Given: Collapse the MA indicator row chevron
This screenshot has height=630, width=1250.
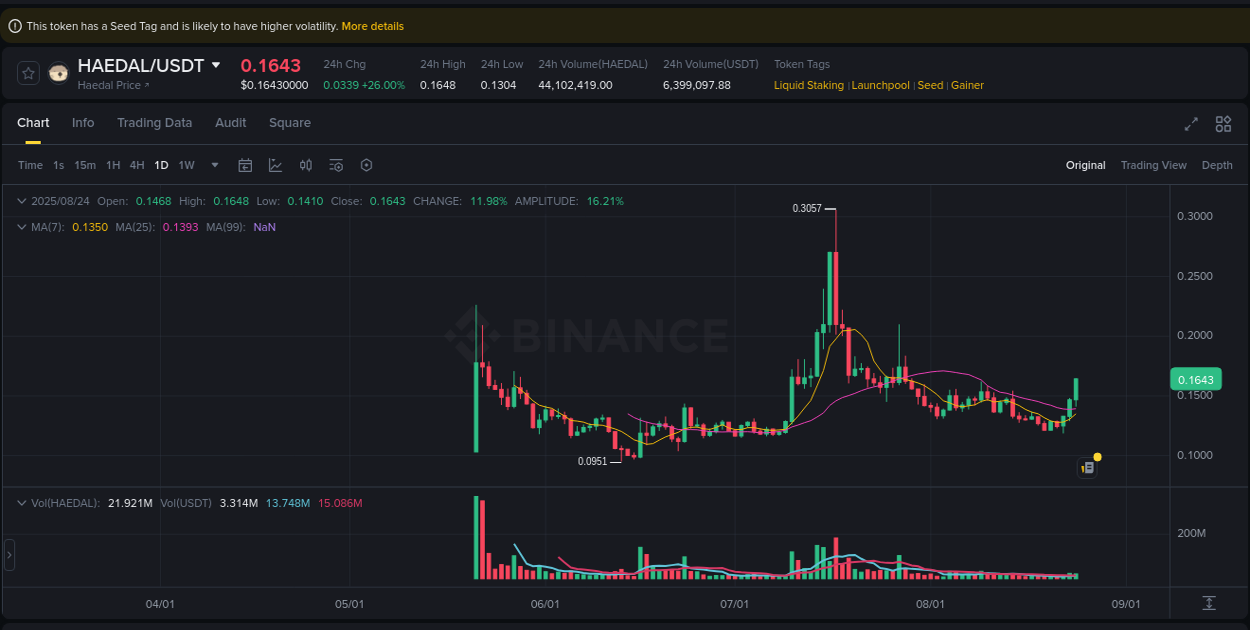Looking at the screenshot, I should pos(20,227).
